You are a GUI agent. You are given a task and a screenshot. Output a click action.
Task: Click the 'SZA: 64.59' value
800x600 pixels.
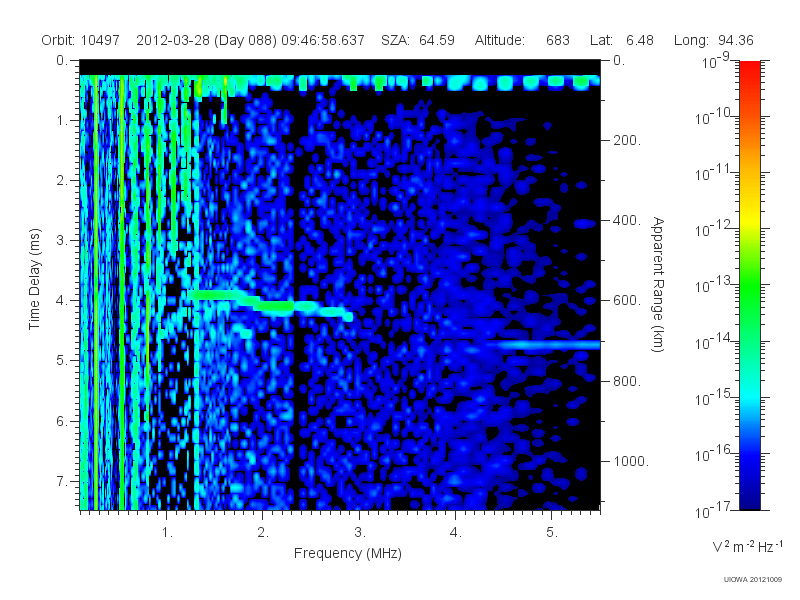418,40
